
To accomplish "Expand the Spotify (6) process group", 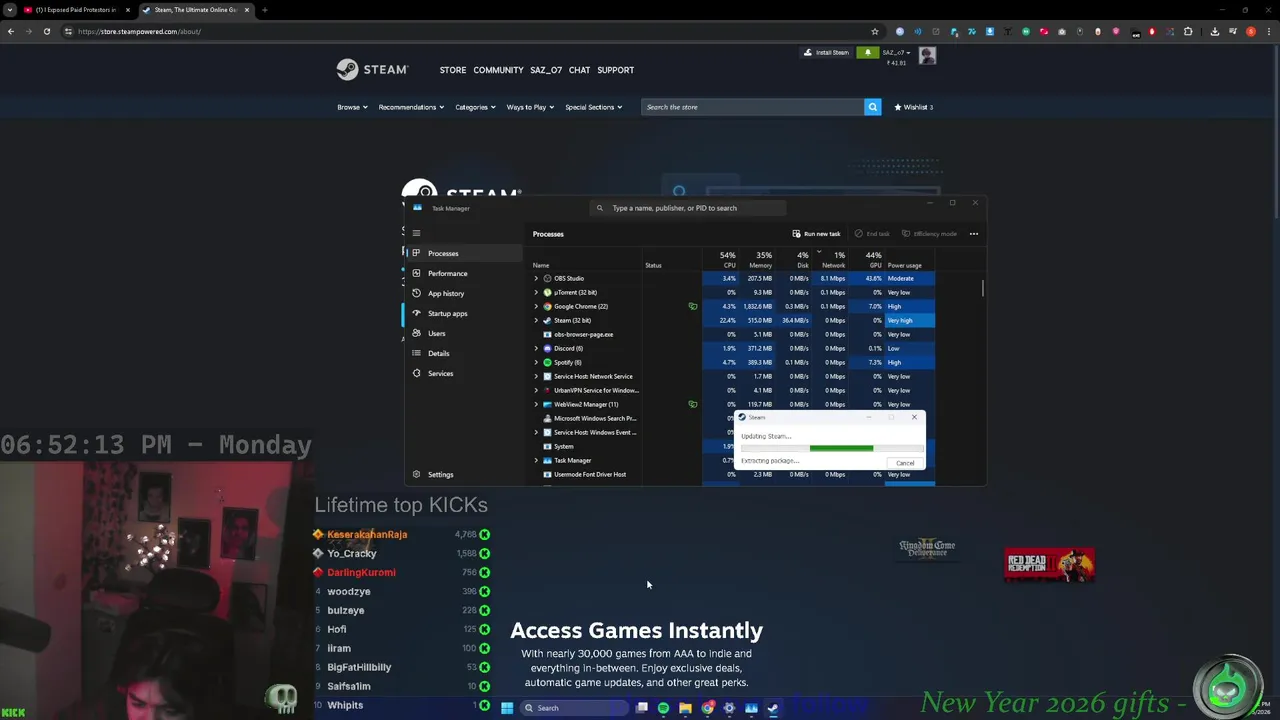I will [x=536, y=362].
